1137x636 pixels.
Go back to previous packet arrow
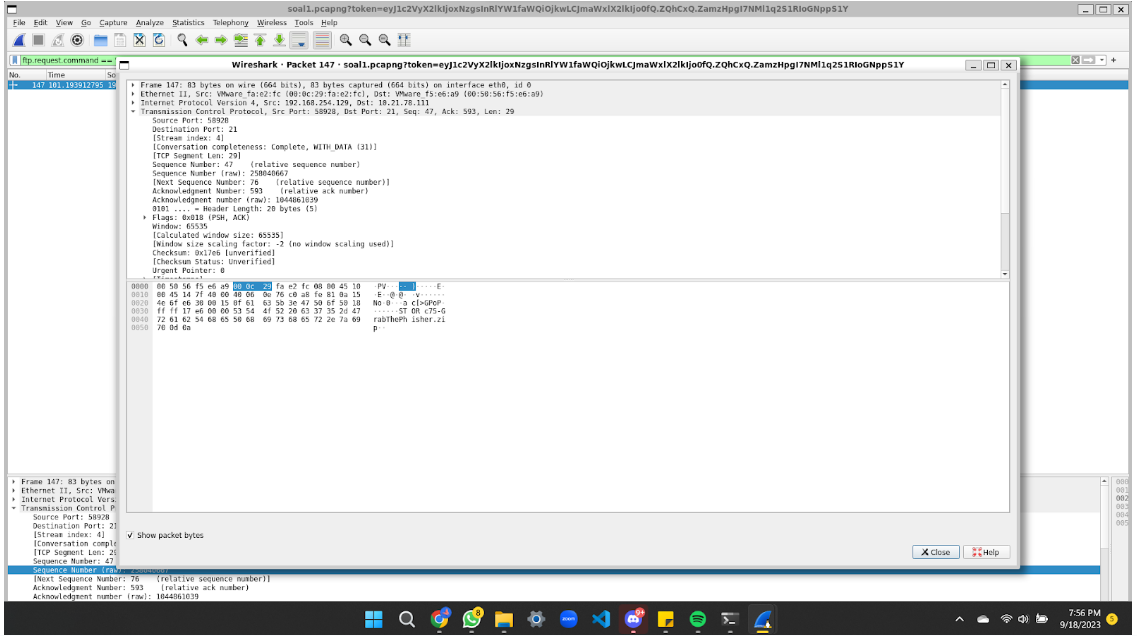pyautogui.click(x=202, y=41)
